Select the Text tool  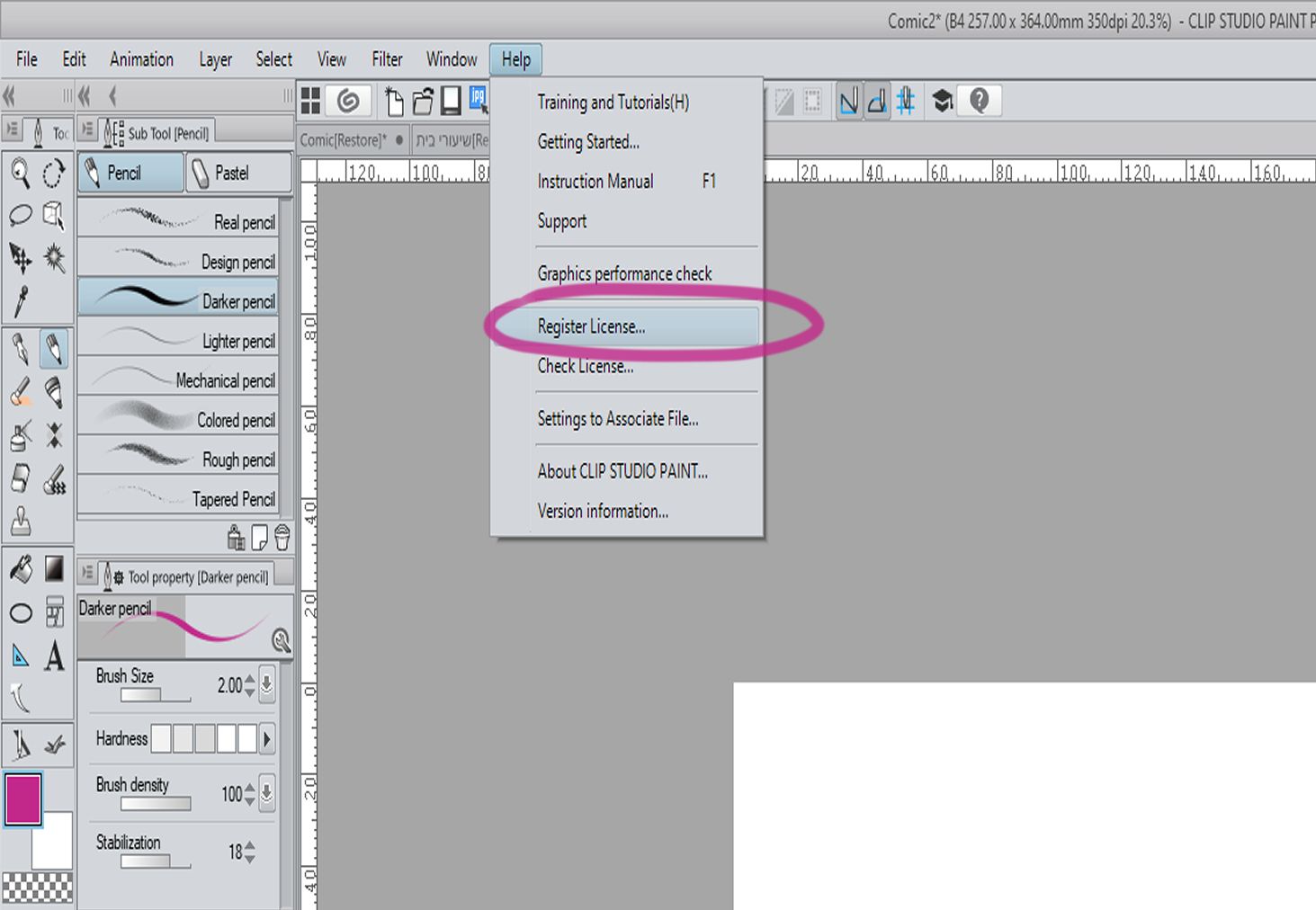pos(54,656)
